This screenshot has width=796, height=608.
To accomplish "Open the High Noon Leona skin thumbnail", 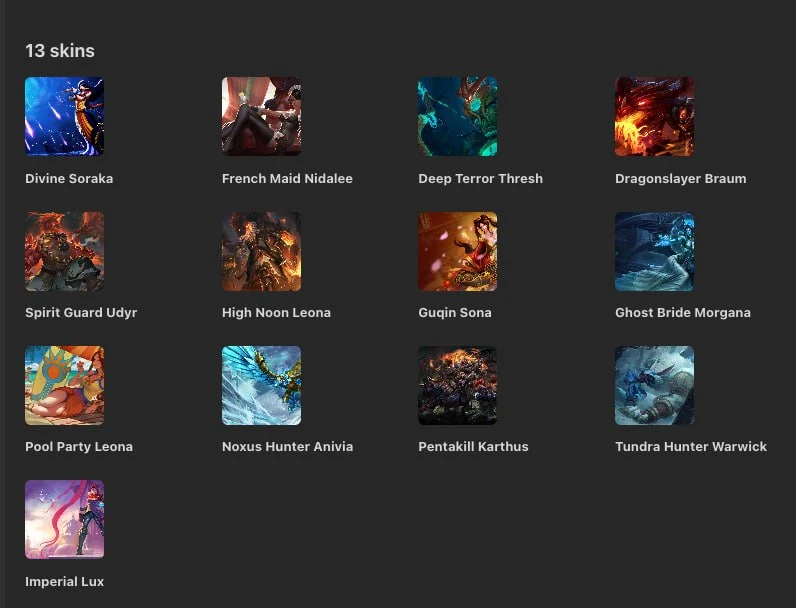I will 261,251.
